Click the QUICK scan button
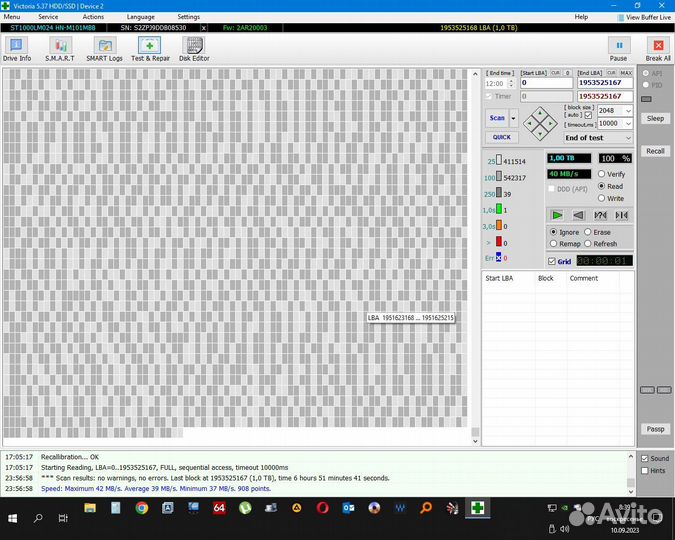This screenshot has width=675, height=540. pyautogui.click(x=502, y=137)
